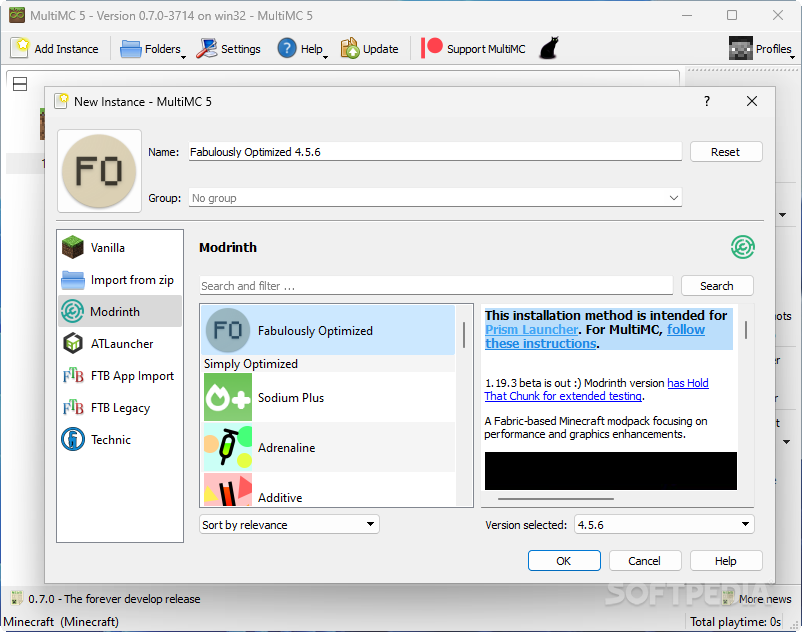Viewport: 802px width, 632px height.
Task: Select the Fabulously Optimized modpack
Action: 328,330
